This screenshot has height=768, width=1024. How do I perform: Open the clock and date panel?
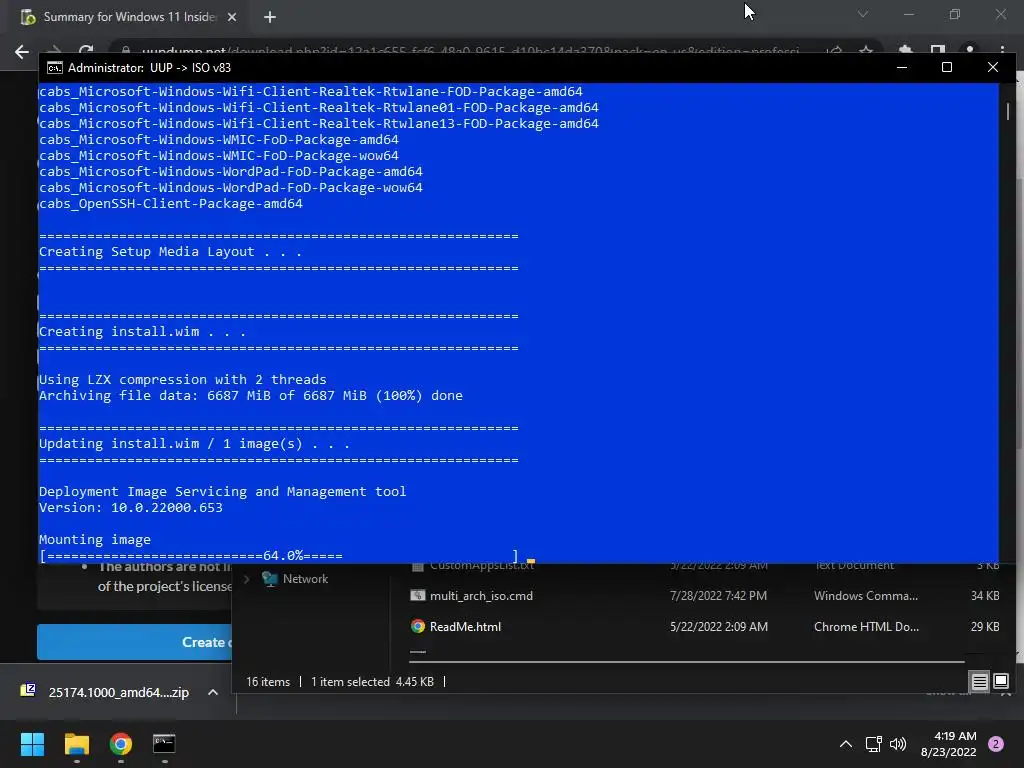pos(948,744)
